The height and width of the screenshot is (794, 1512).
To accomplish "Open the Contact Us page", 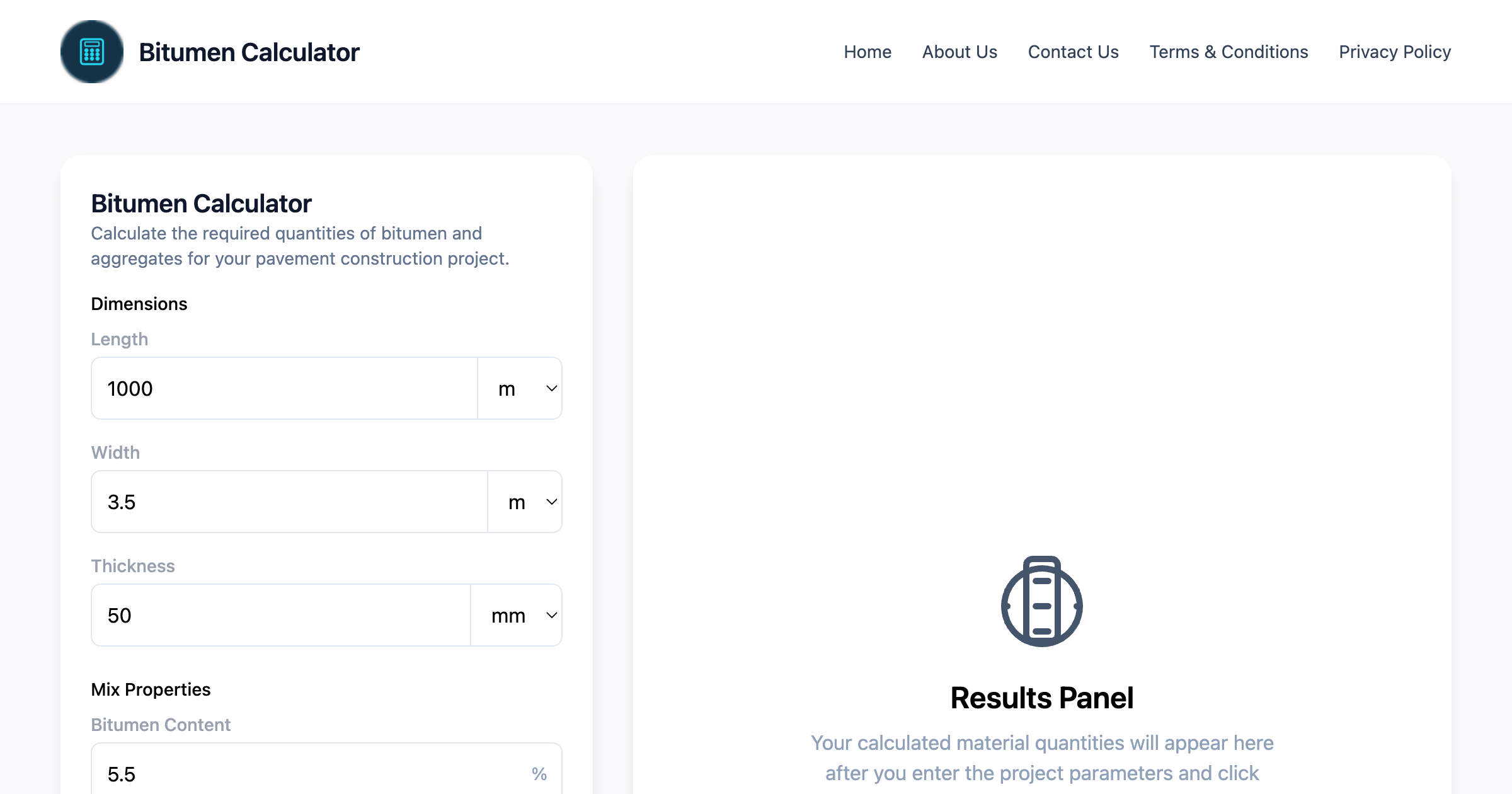I will click(x=1073, y=52).
